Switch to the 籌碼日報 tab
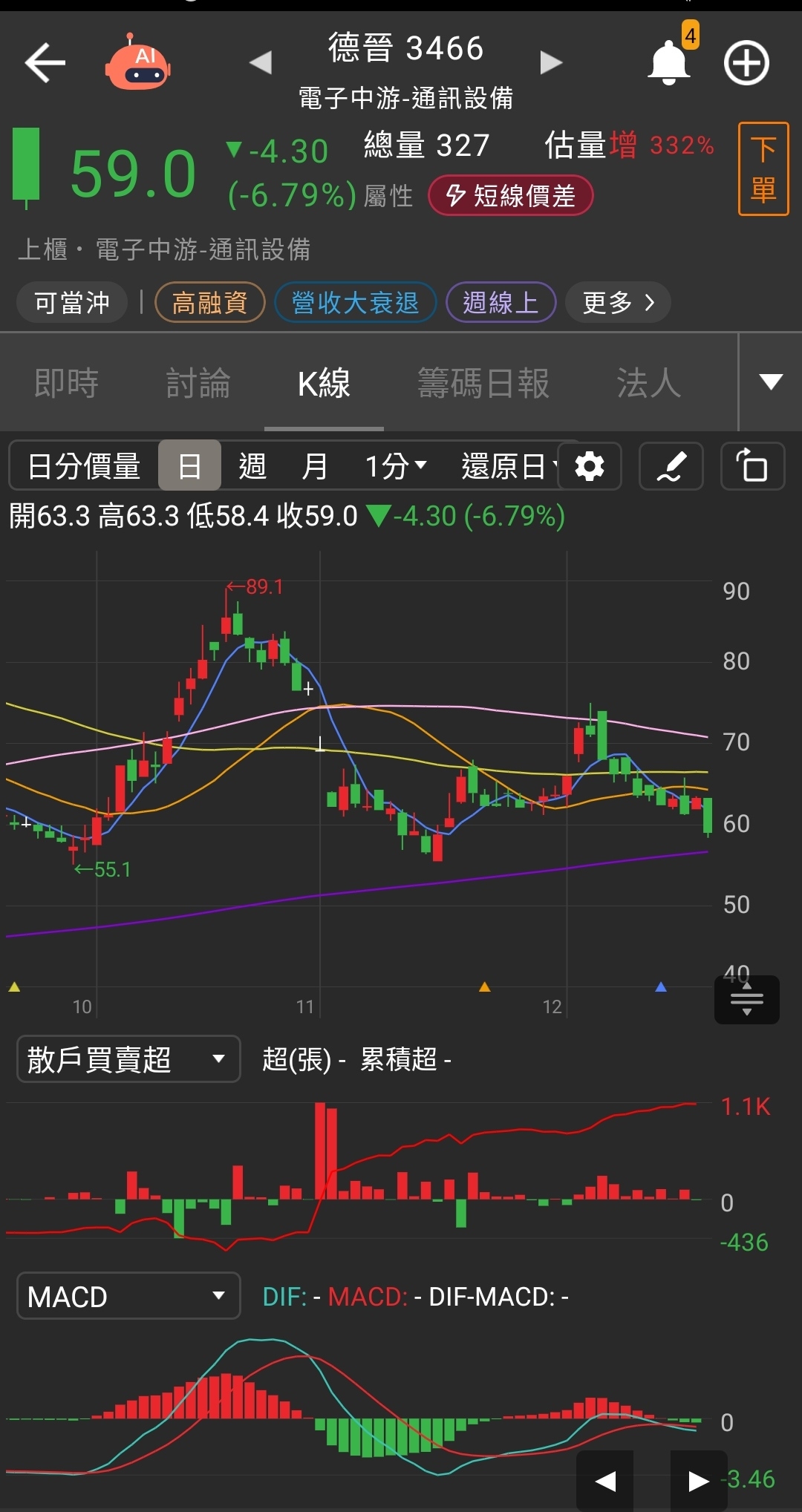The image size is (802, 1512). pos(483,384)
